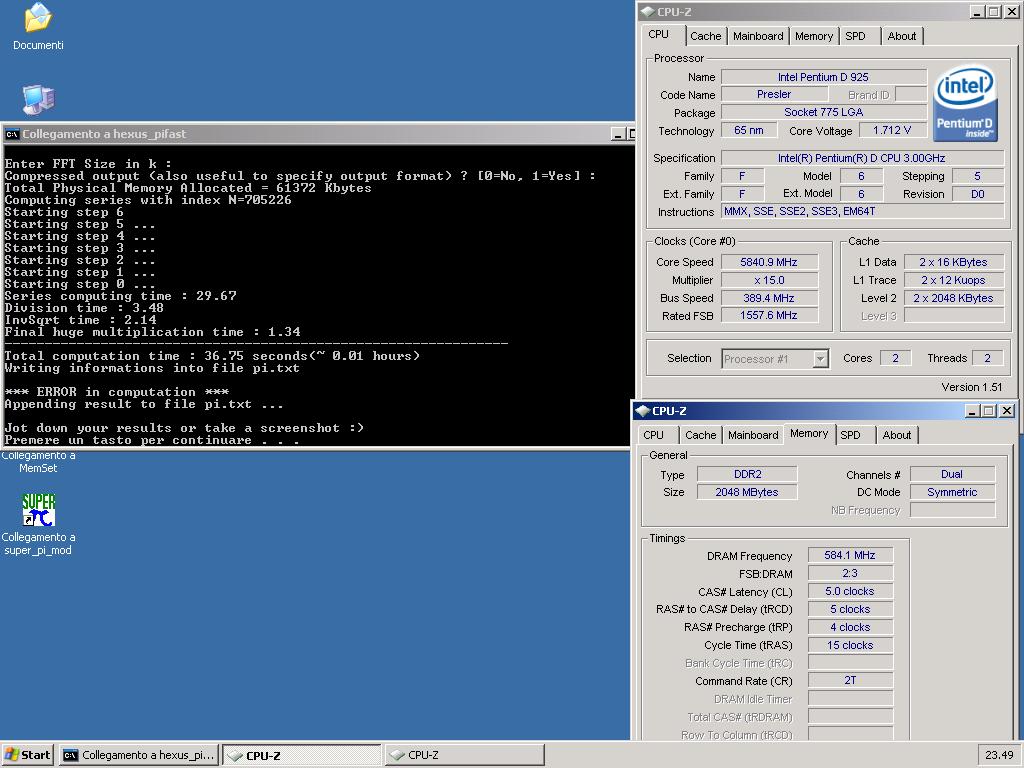The height and width of the screenshot is (768, 1024).
Task: Click the FSB:DRAM 2:3 ratio value
Action: point(850,573)
